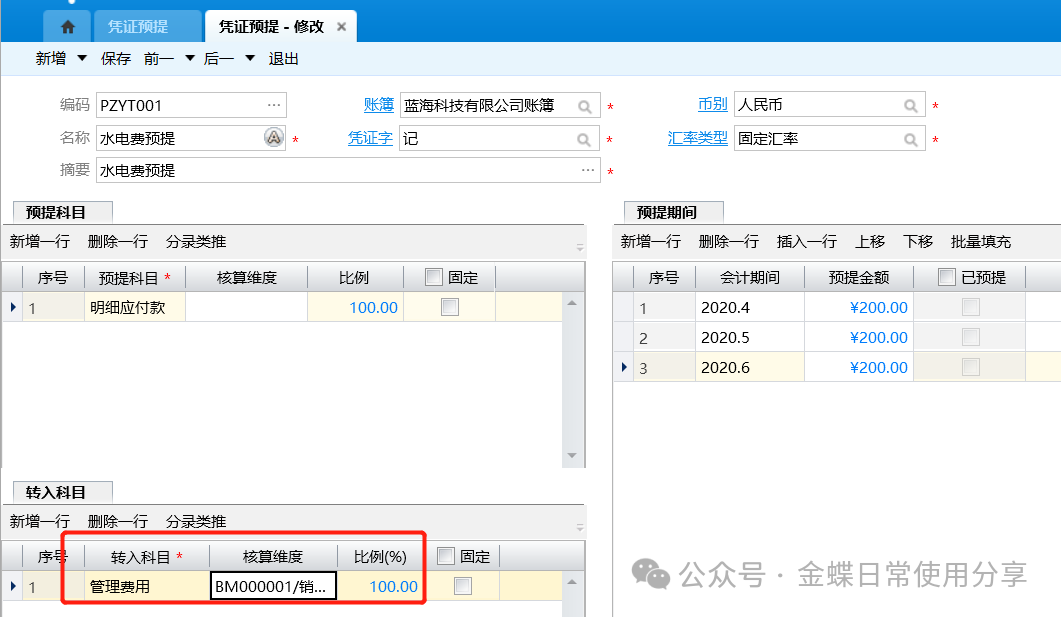Expand the 前一 dropdown arrow
The width and height of the screenshot is (1061, 617).
pyautogui.click(x=189, y=58)
